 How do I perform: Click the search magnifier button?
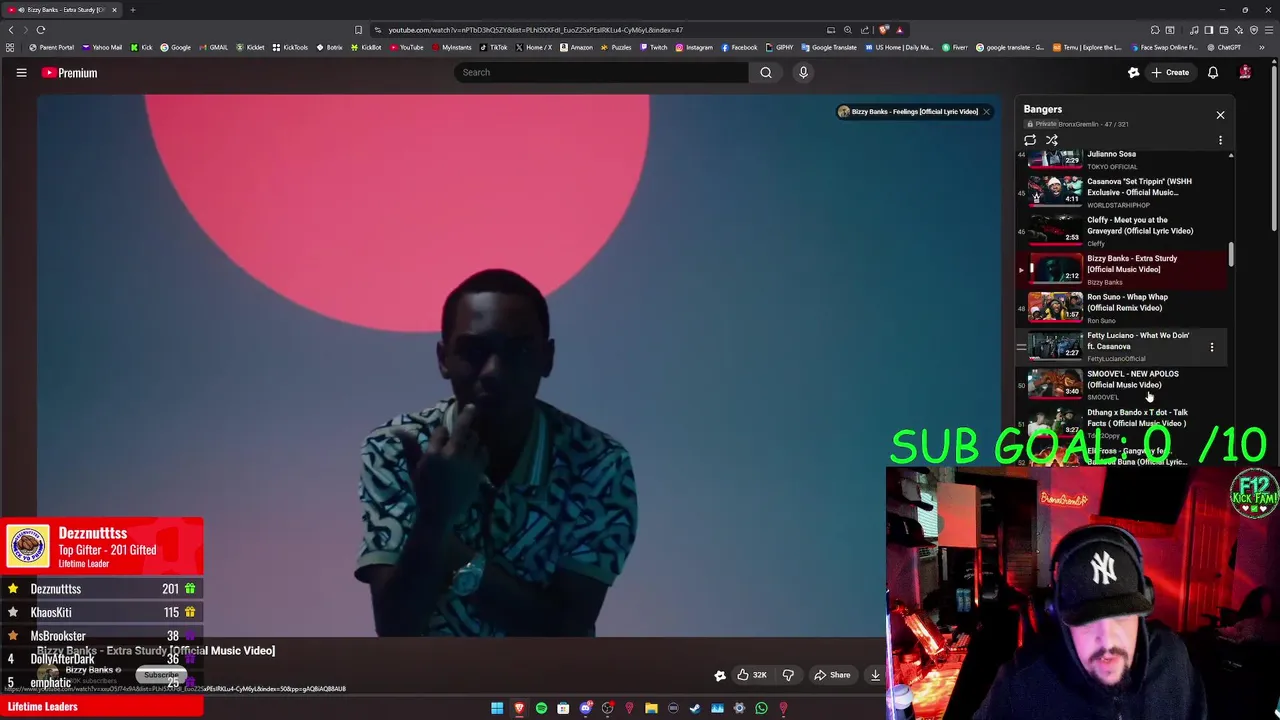click(766, 72)
